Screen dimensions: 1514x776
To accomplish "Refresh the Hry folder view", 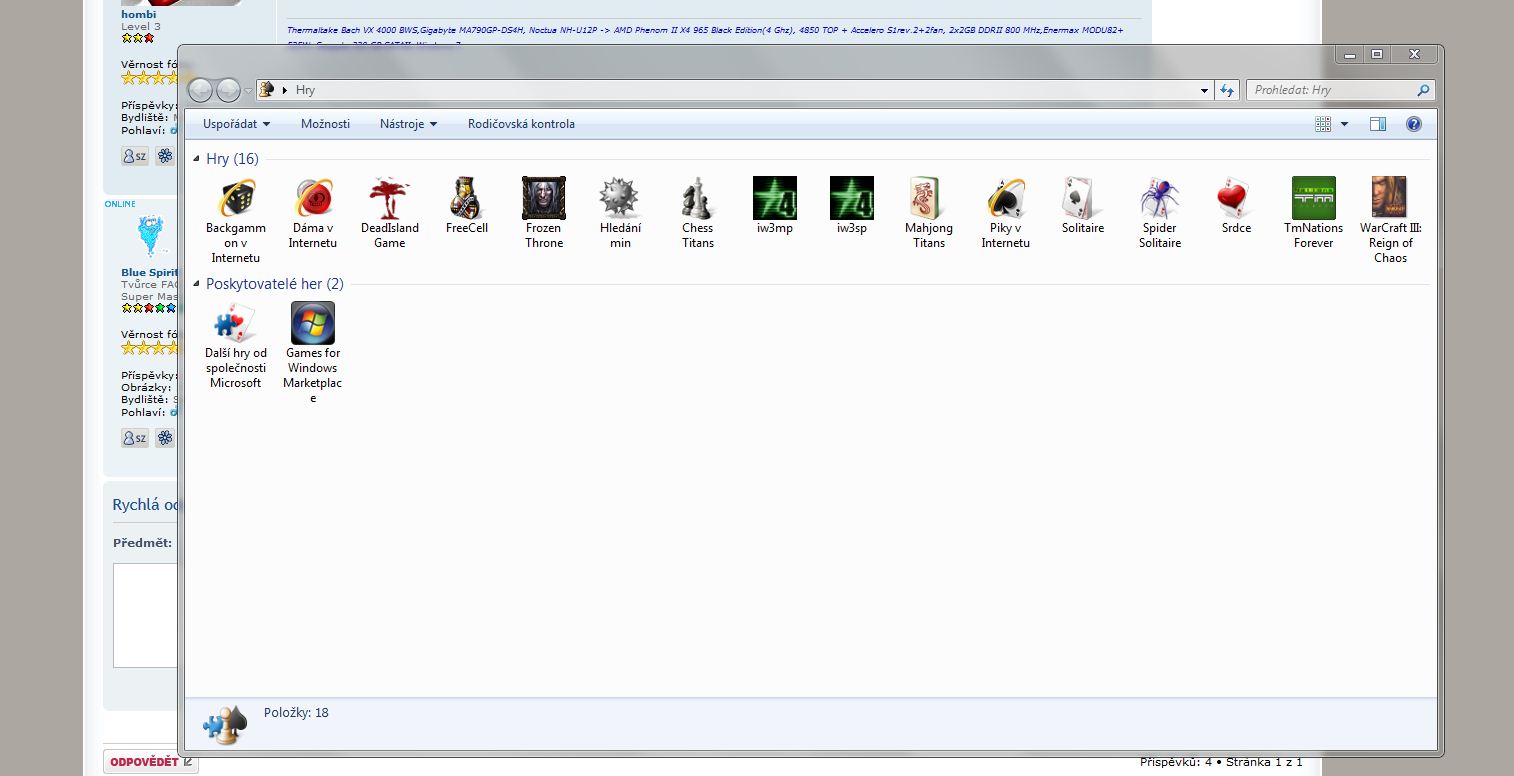I will (x=1227, y=90).
